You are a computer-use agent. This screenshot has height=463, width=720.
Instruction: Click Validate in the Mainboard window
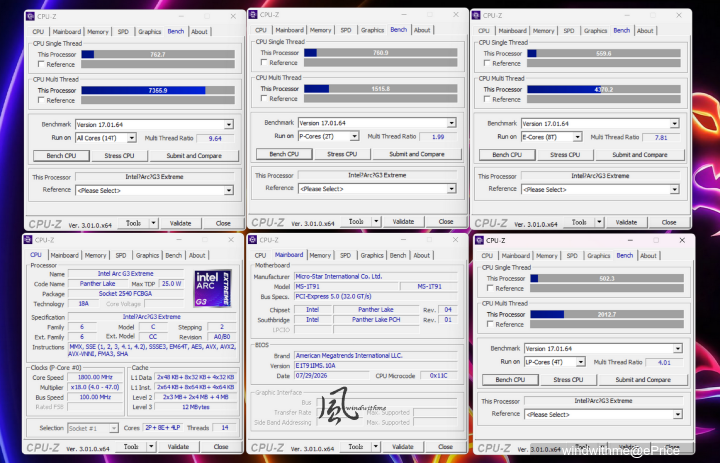point(403,446)
